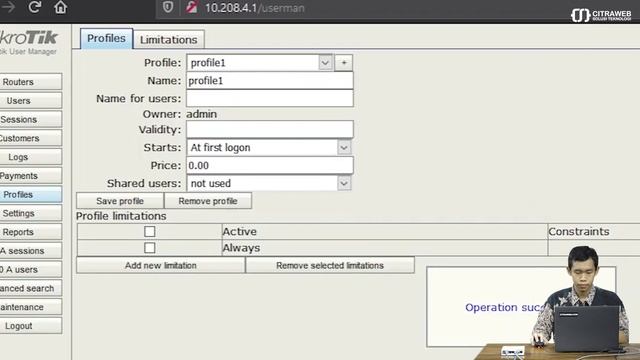
Task: Go to browser home page icon
Action: [x=60, y=7]
